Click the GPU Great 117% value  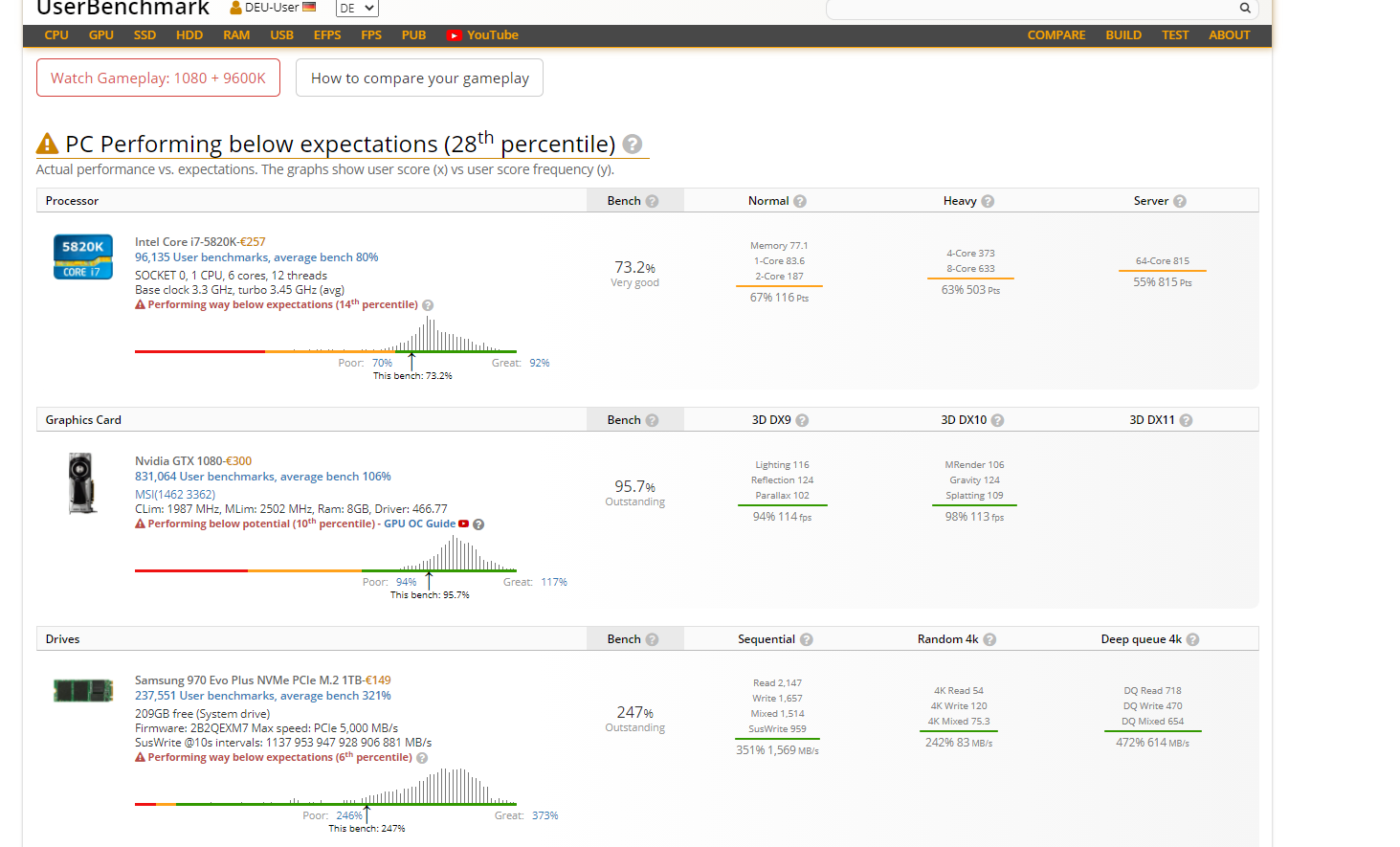[554, 582]
